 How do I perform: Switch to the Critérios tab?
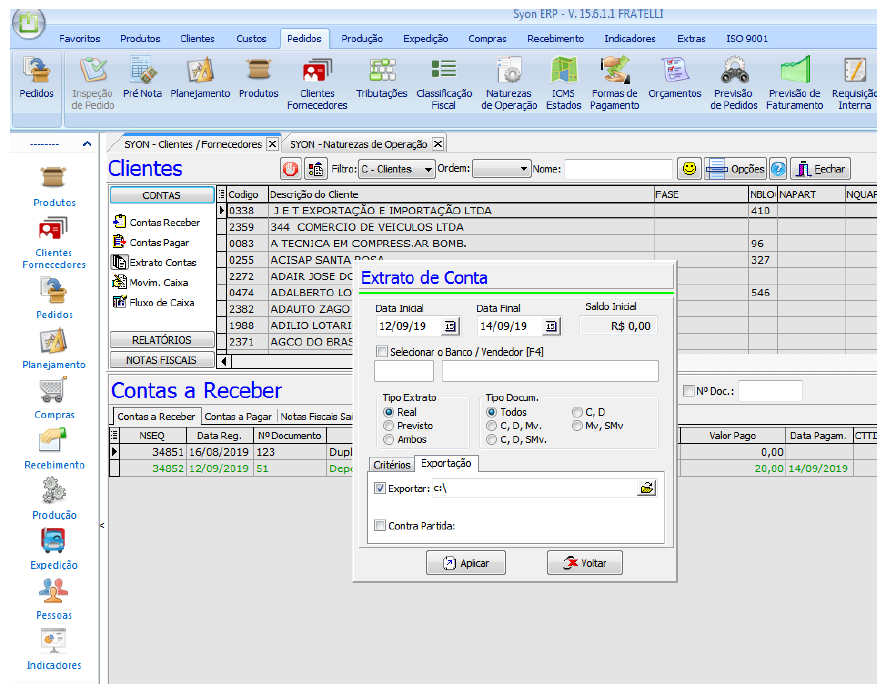tap(392, 465)
